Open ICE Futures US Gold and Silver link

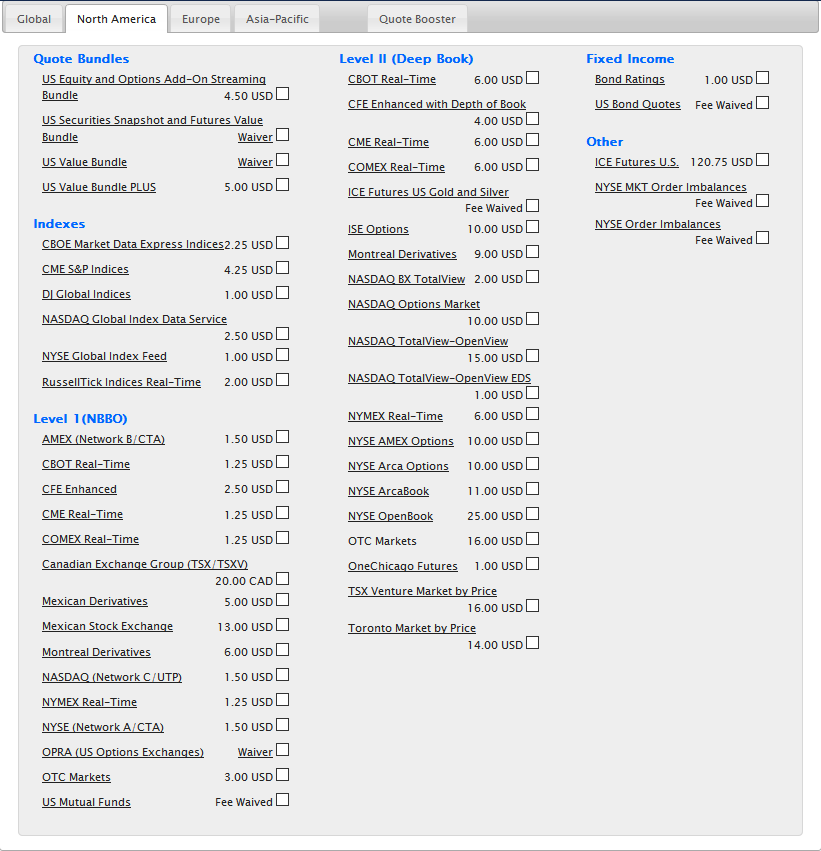click(x=428, y=192)
